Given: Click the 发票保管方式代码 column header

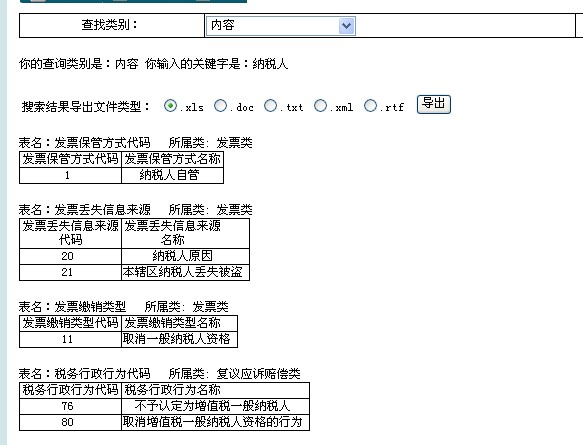Looking at the screenshot, I should click(70, 159).
